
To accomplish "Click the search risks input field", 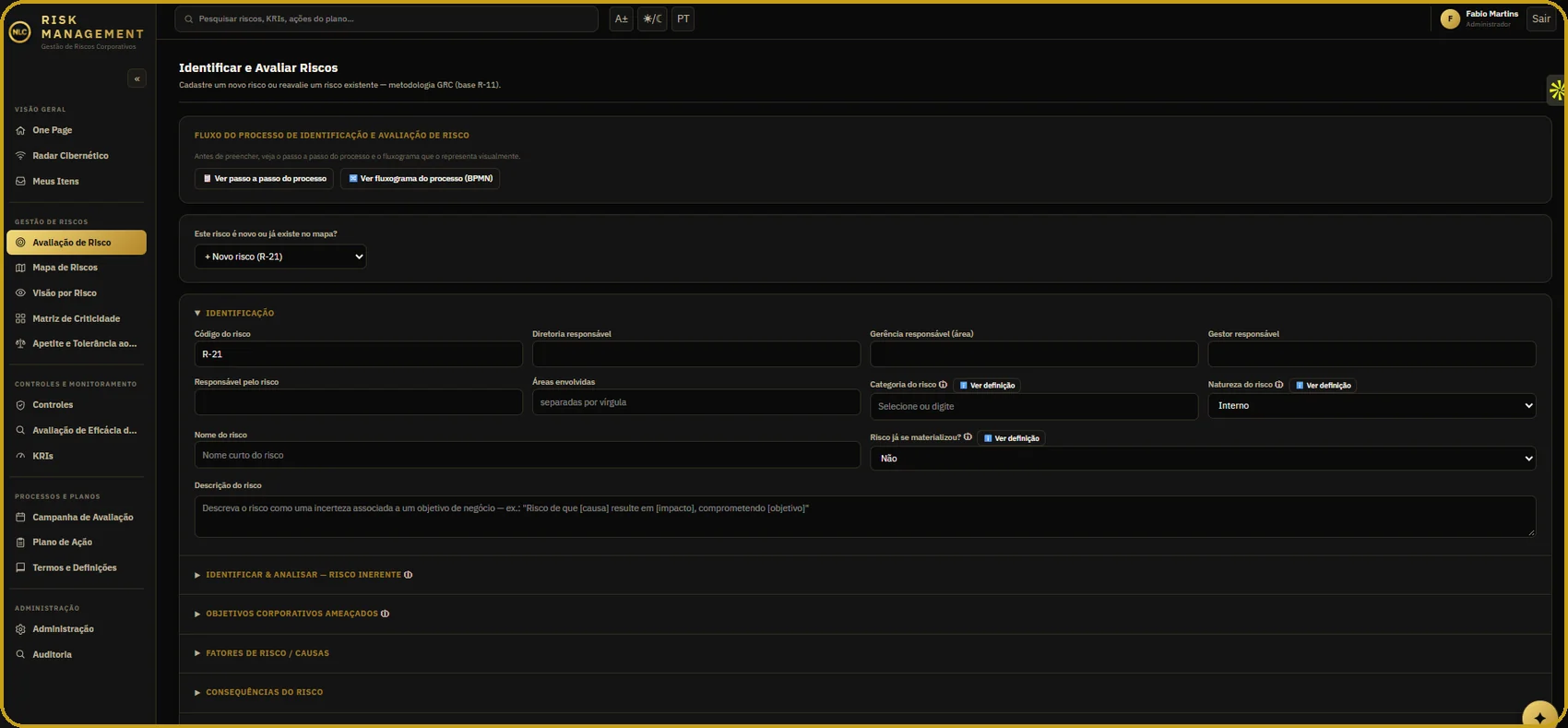I will pos(386,18).
